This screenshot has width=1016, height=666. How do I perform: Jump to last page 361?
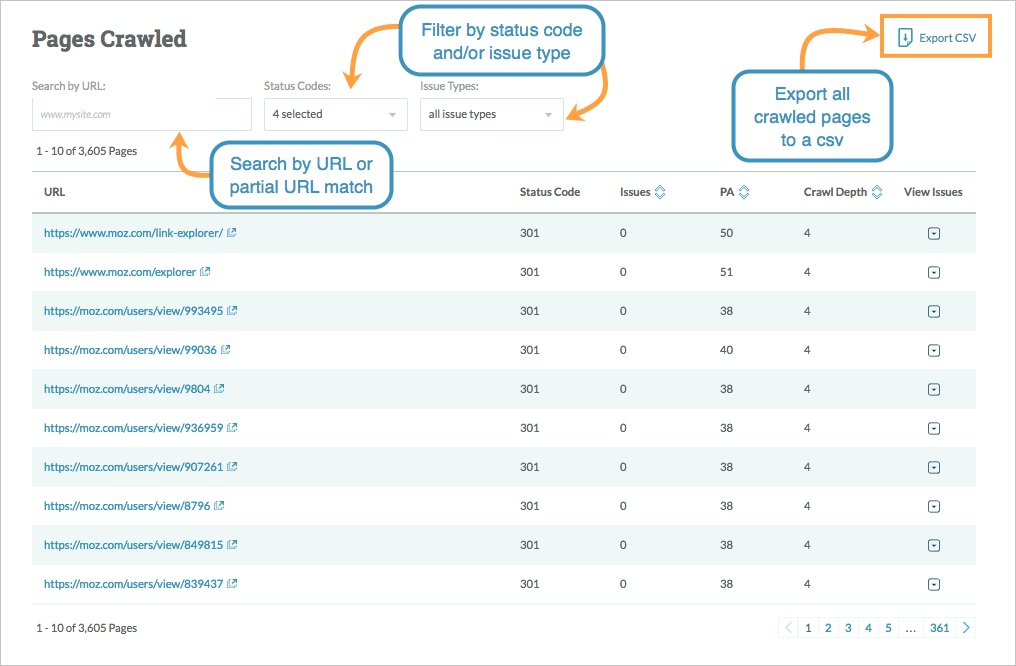[939, 628]
